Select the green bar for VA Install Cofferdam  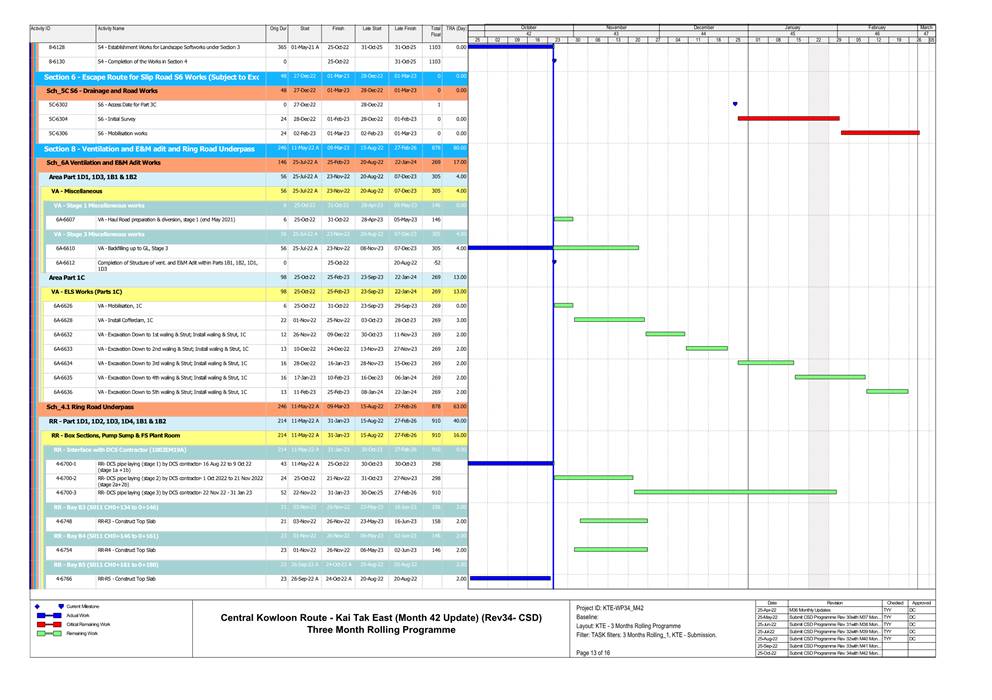[x=609, y=320]
